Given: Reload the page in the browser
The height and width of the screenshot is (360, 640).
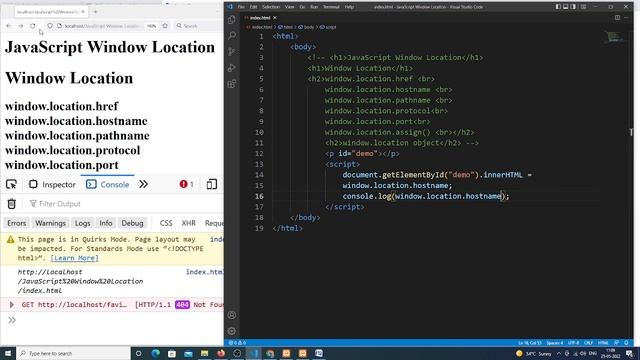Looking at the screenshot, I should [33, 26].
